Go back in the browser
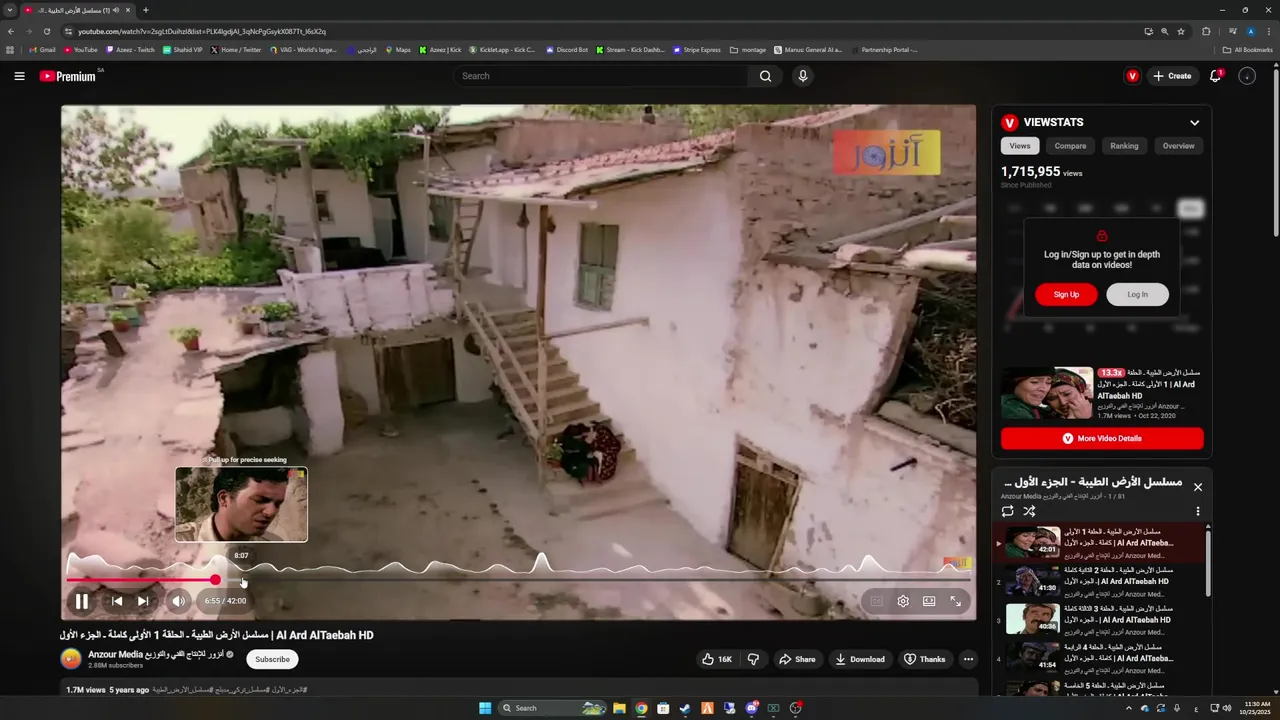 [11, 31]
